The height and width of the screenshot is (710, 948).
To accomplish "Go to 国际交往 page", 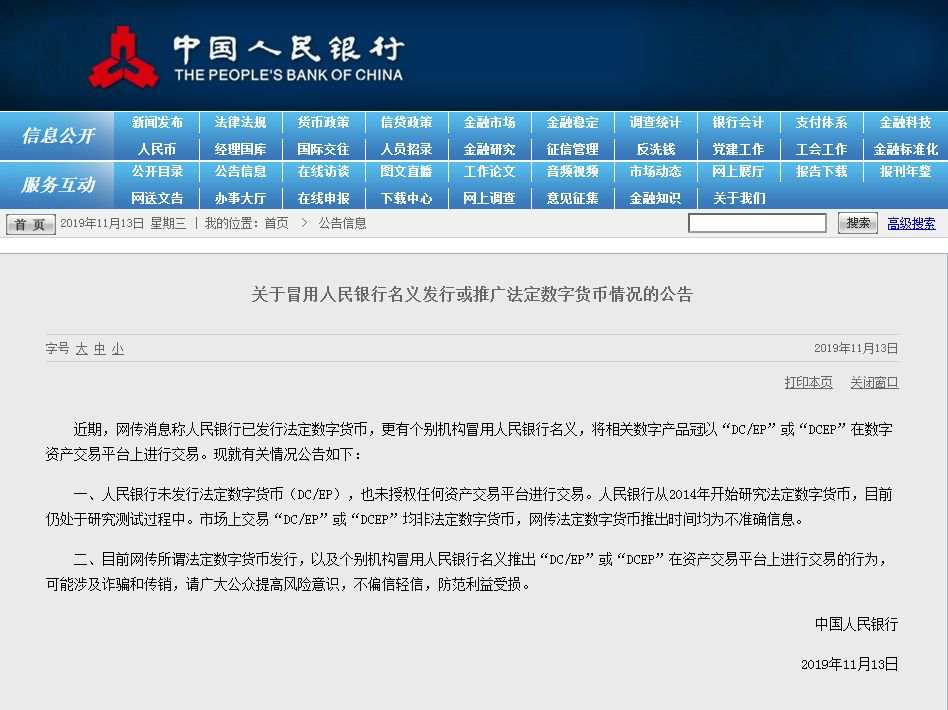I will click(323, 149).
